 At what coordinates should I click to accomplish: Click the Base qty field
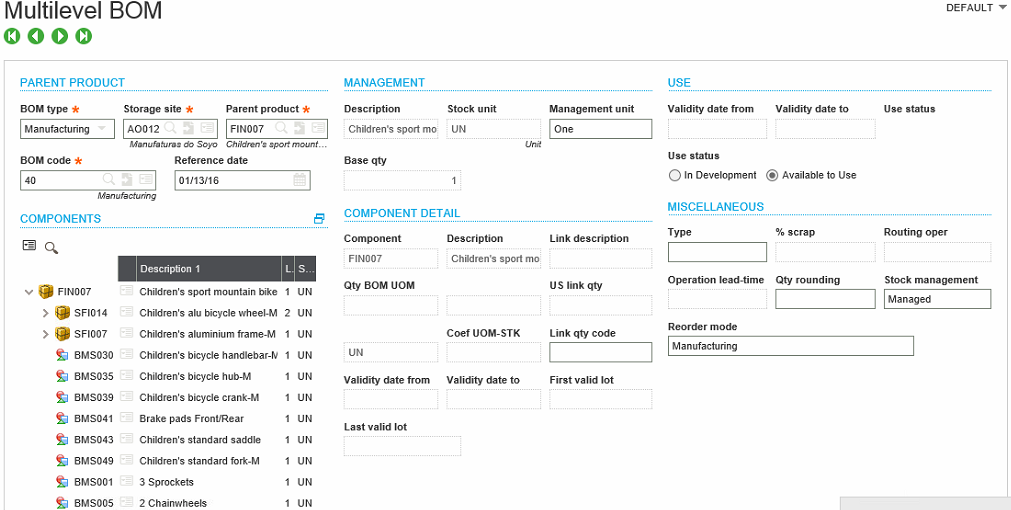(x=402, y=181)
